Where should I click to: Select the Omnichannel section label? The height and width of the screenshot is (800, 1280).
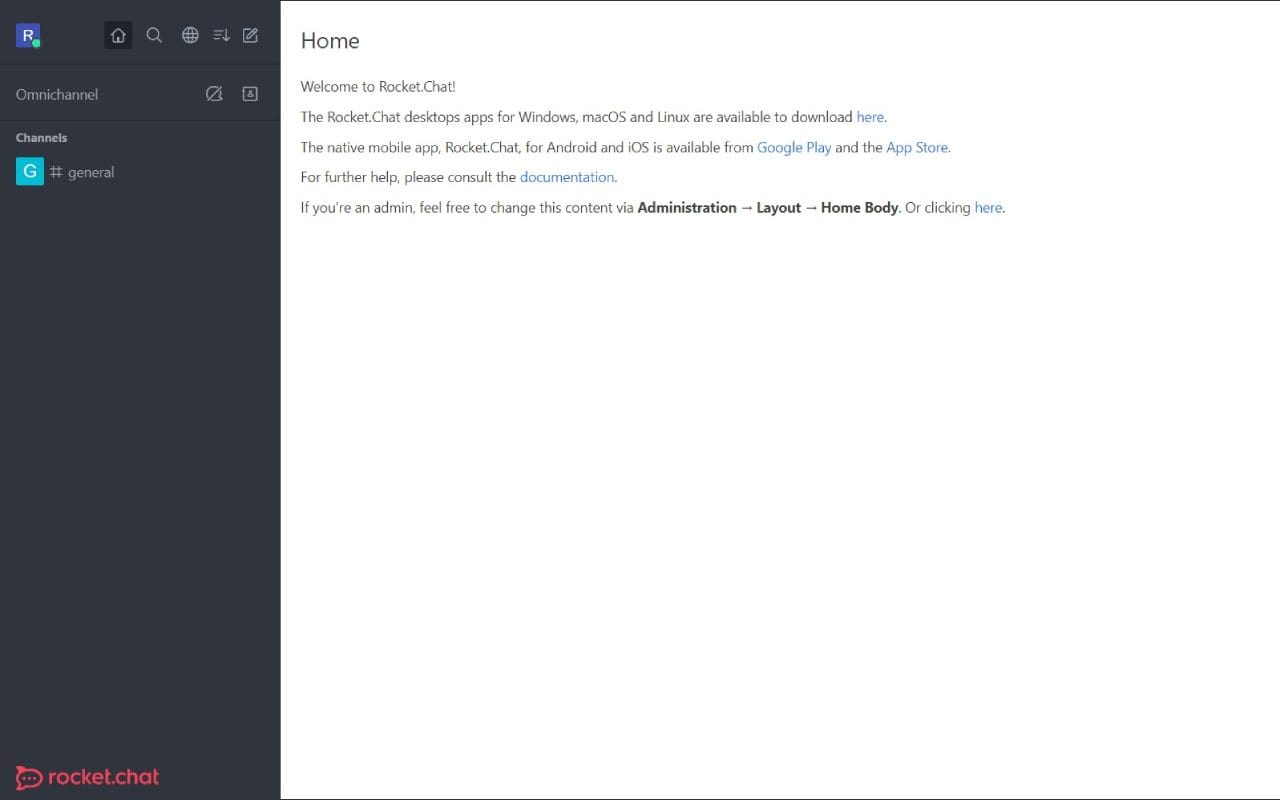[x=57, y=94]
